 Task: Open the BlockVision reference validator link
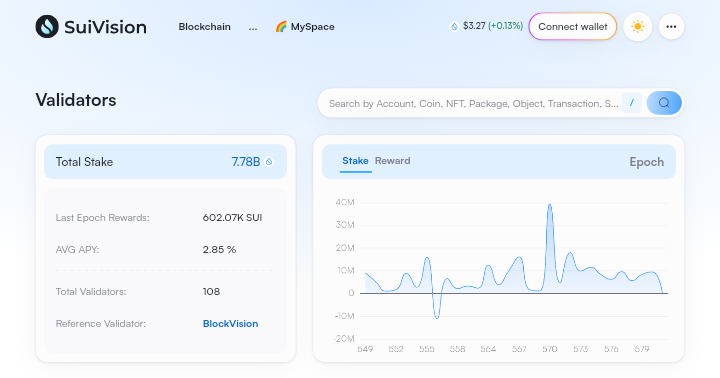coord(231,323)
